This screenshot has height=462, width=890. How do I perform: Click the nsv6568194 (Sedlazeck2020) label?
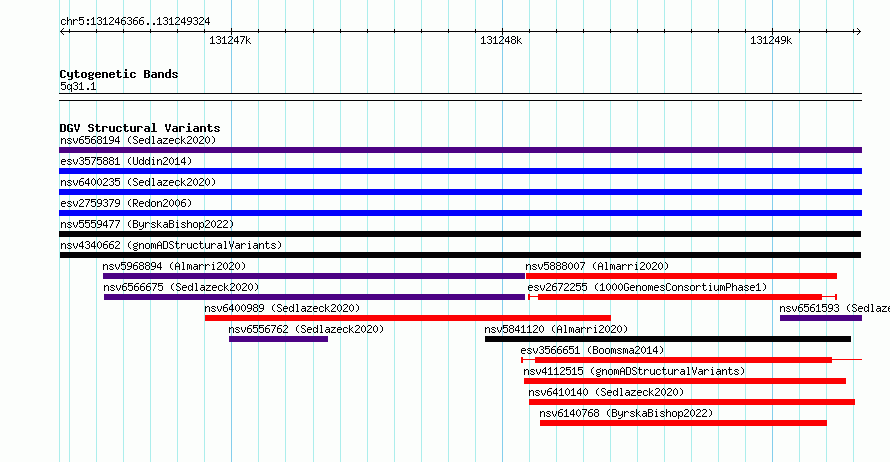pos(138,140)
